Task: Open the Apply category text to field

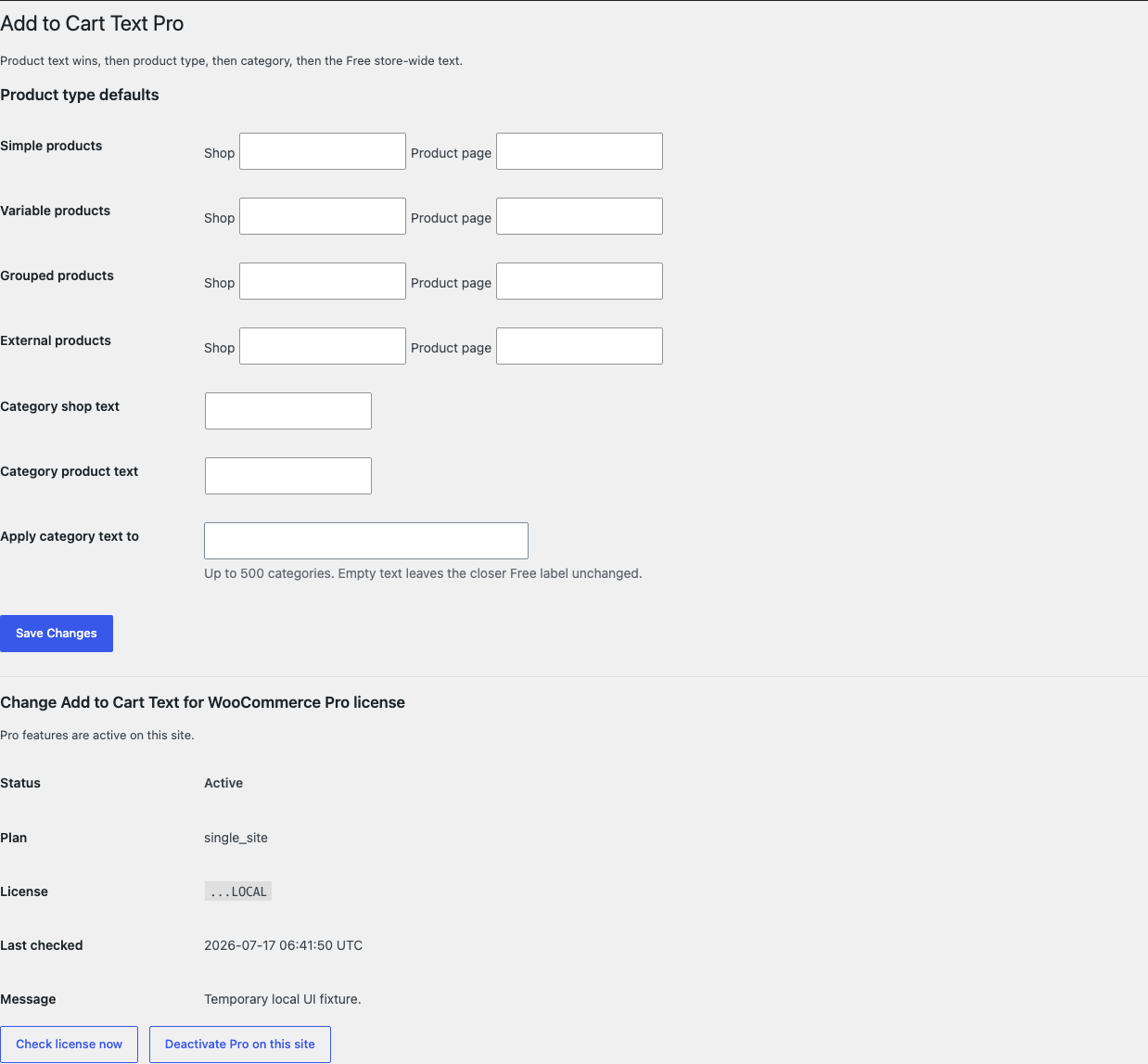Action: (366, 541)
